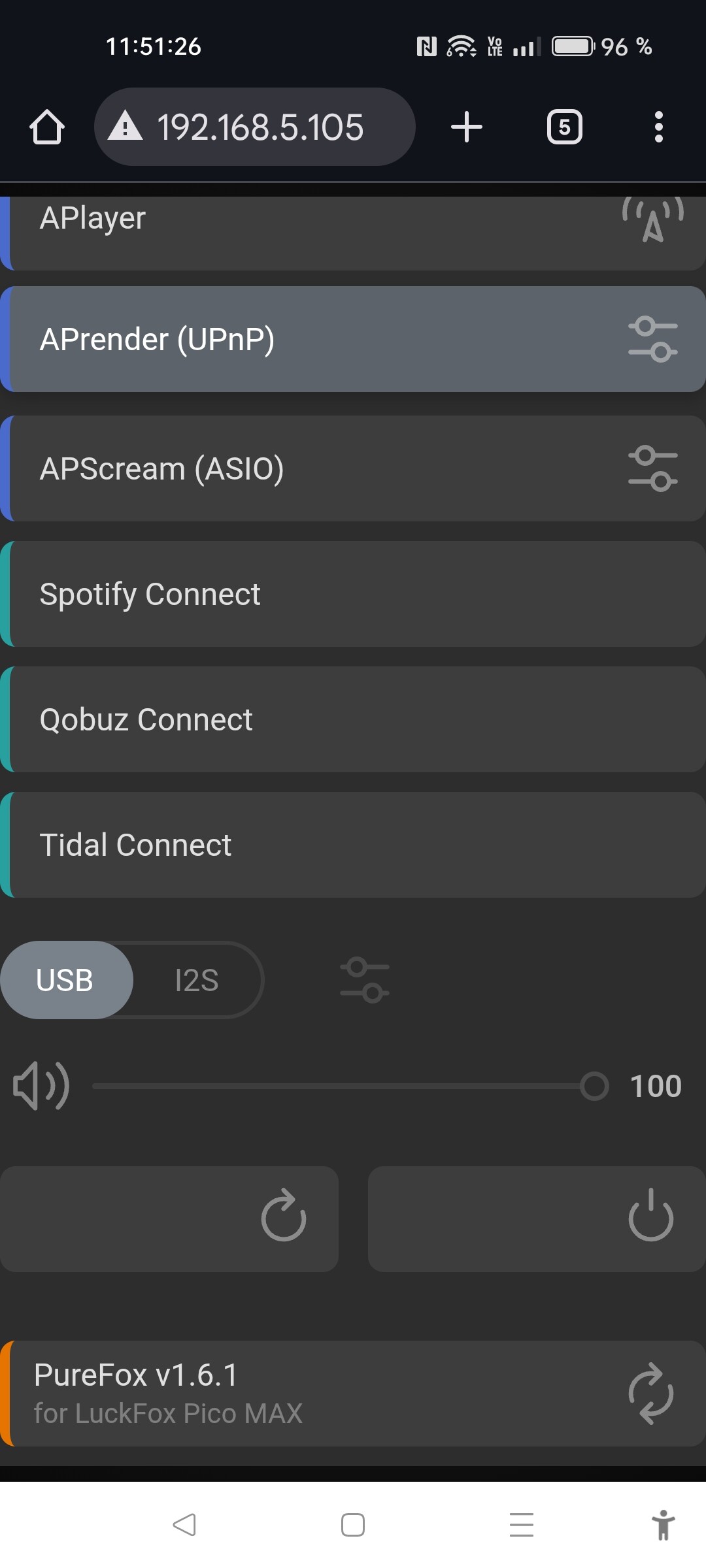Switch output to I2S
Viewport: 706px width, 1568px height.
(197, 980)
